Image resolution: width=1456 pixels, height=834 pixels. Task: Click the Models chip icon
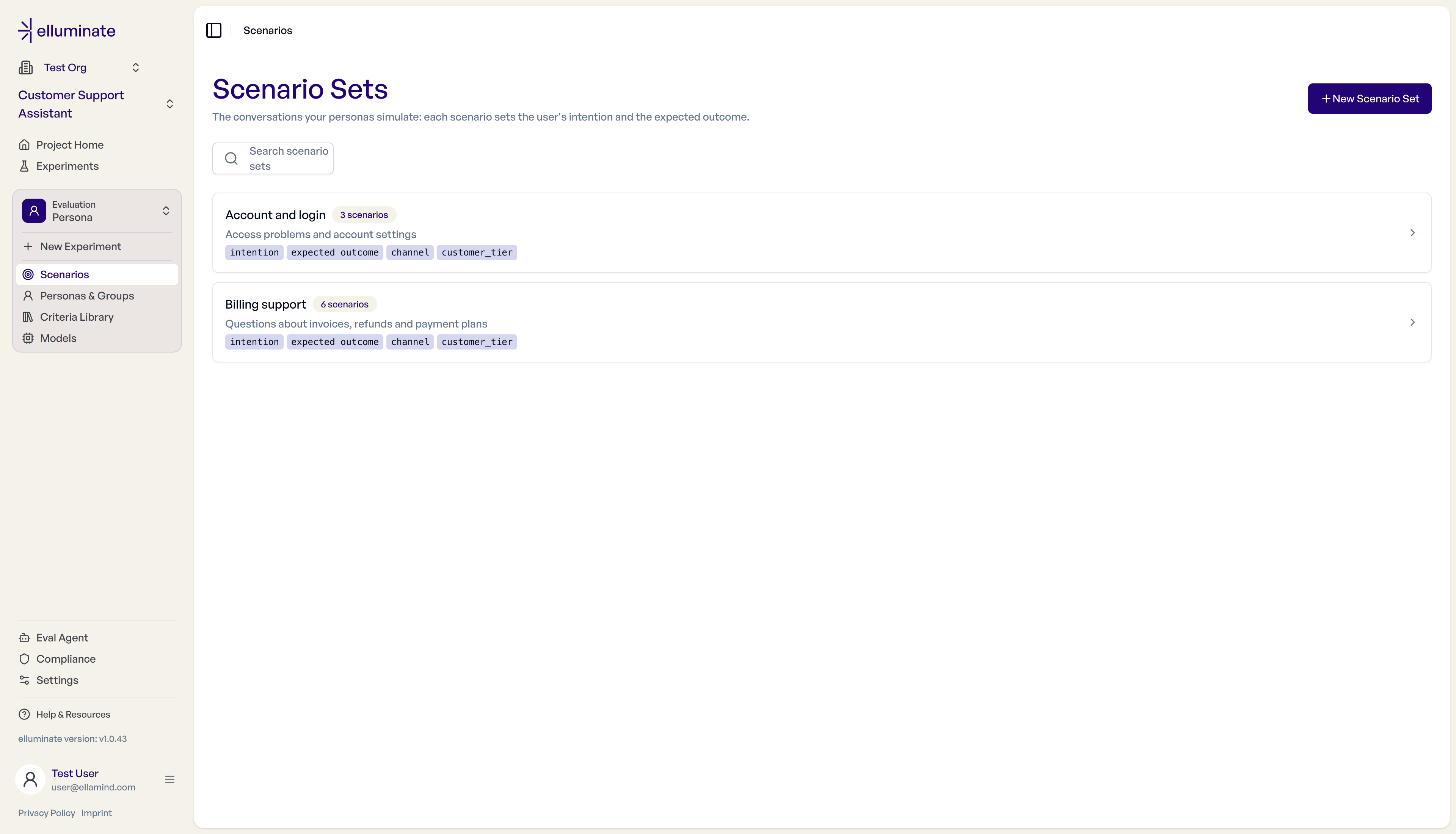pos(28,338)
